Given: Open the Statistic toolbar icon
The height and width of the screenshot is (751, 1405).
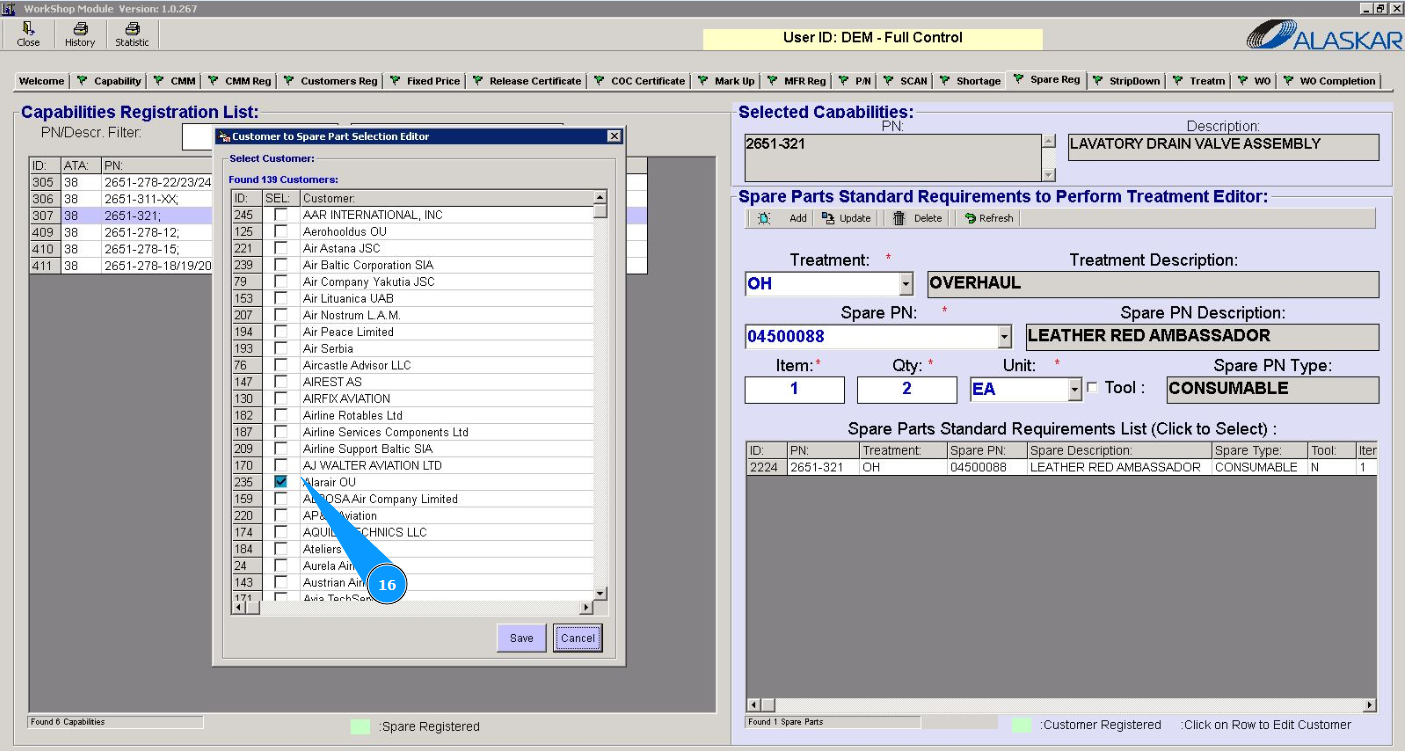Looking at the screenshot, I should tap(132, 35).
